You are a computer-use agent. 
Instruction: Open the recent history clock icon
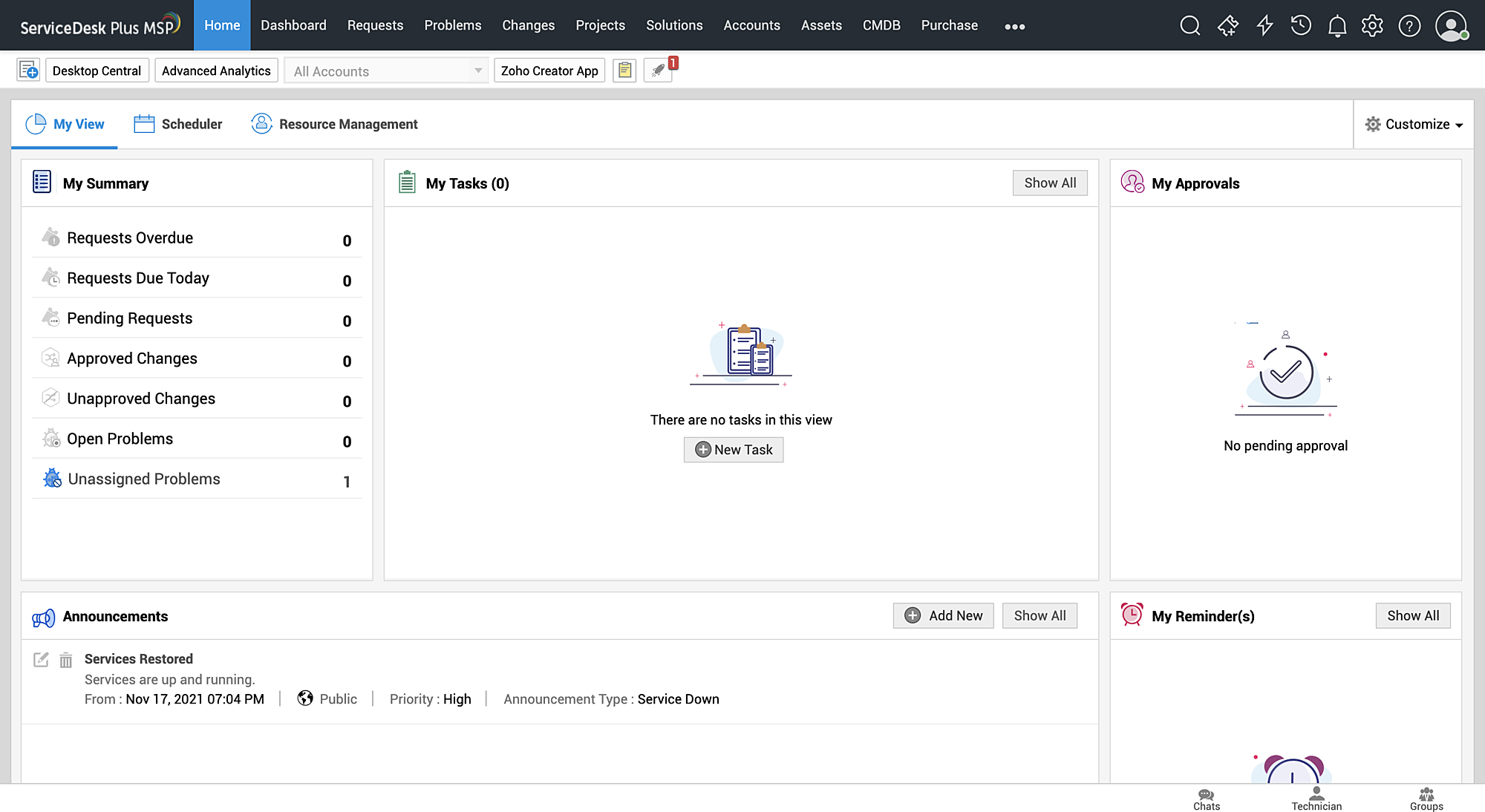pyautogui.click(x=1301, y=26)
